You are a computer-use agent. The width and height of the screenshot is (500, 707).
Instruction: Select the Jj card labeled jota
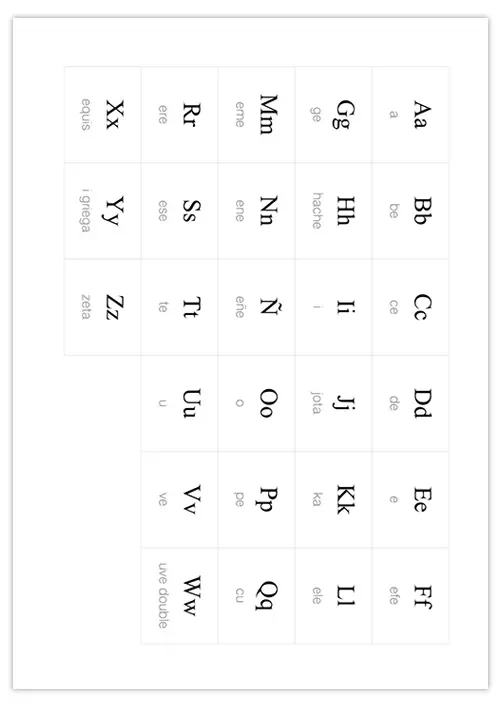point(334,403)
